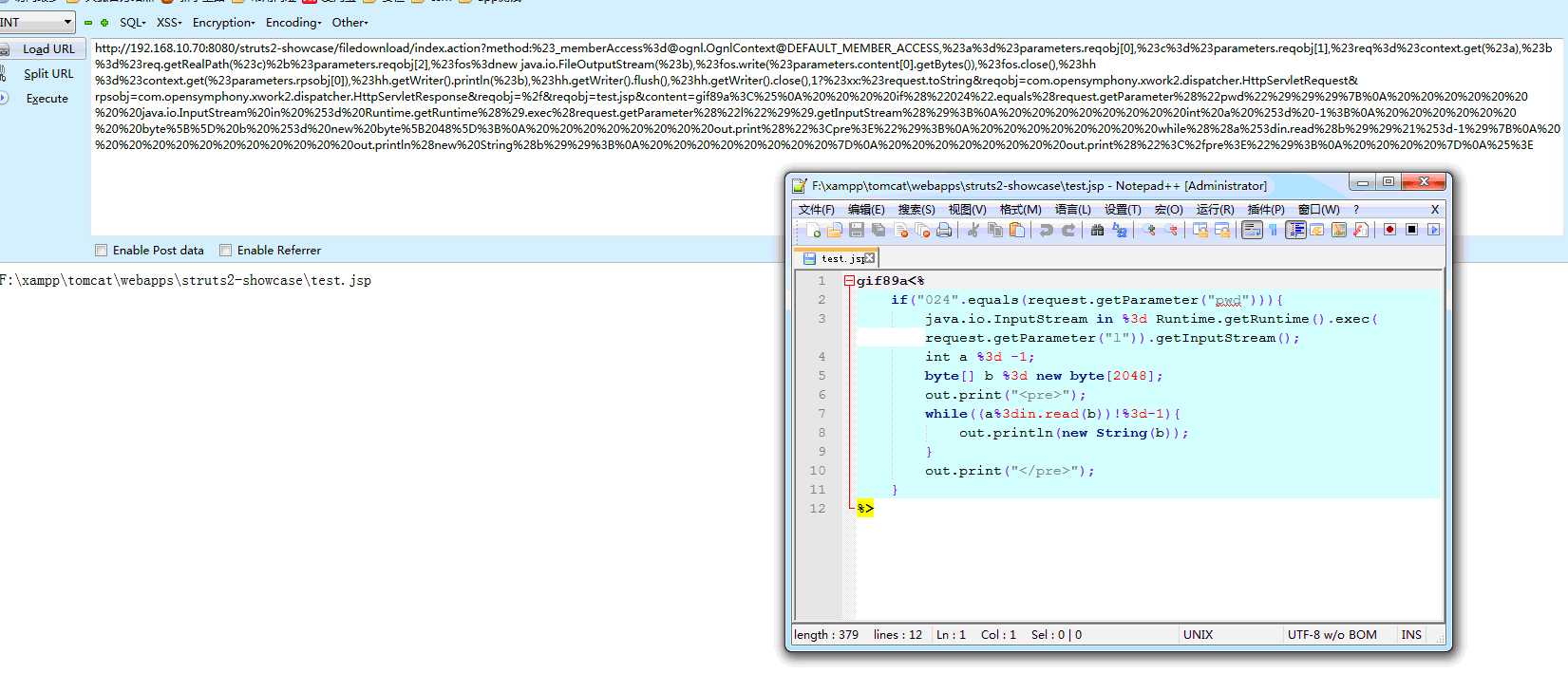This screenshot has width=1568, height=673.
Task: Open the Function List icon in Notepad++
Action: (x=1361, y=230)
